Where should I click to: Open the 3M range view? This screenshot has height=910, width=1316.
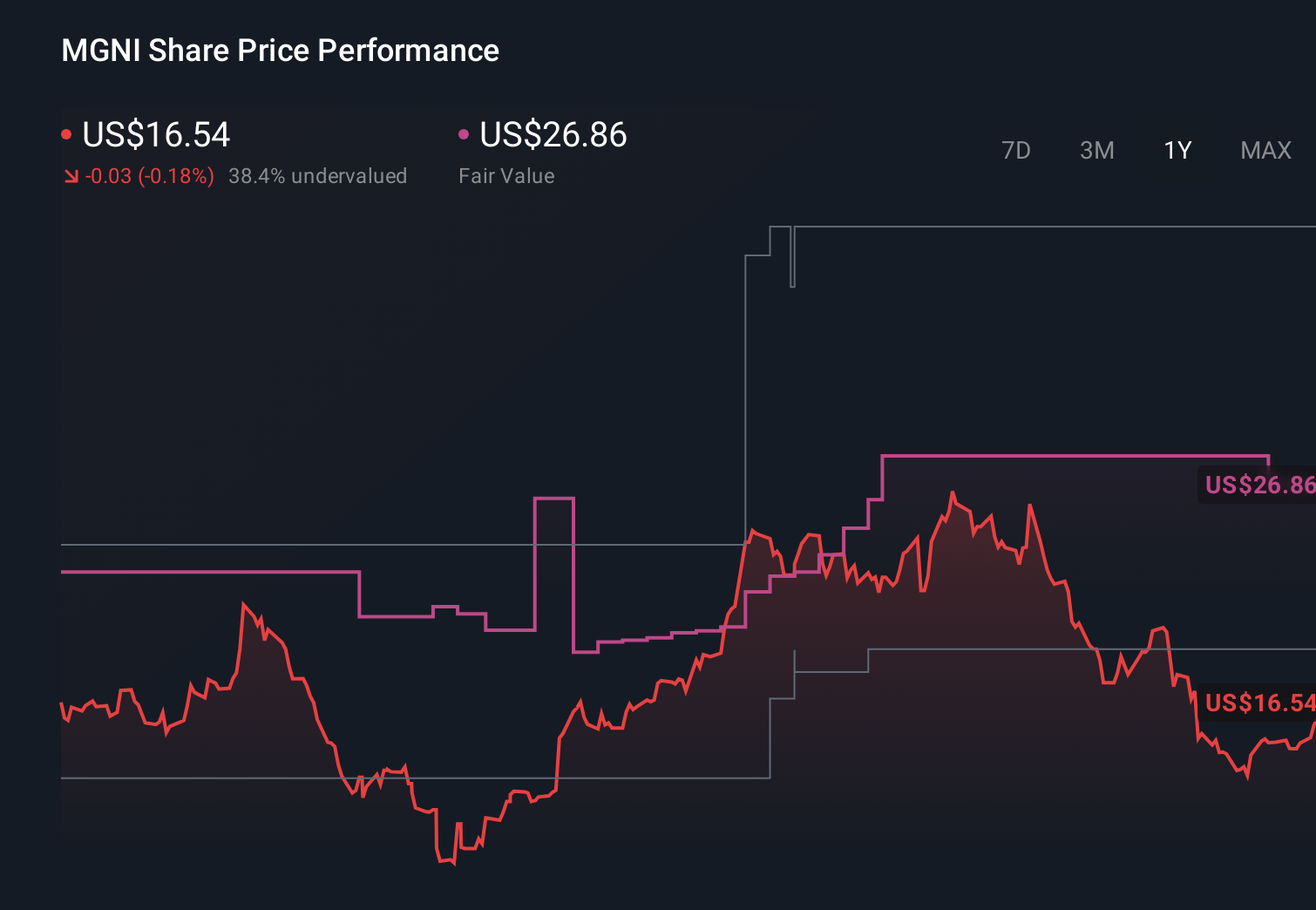[1096, 150]
